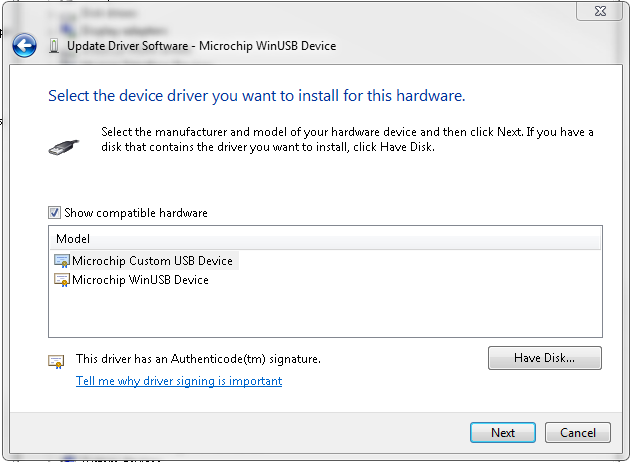Select Microchip WinUSB Device model

140,280
